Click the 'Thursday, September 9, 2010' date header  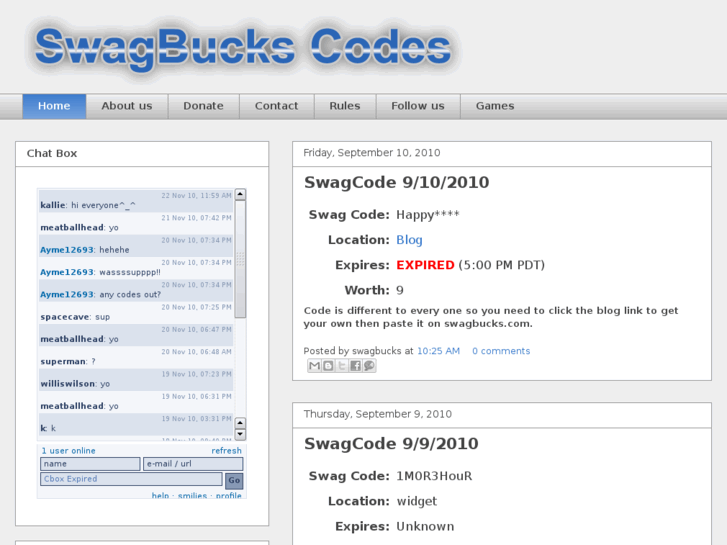[378, 414]
